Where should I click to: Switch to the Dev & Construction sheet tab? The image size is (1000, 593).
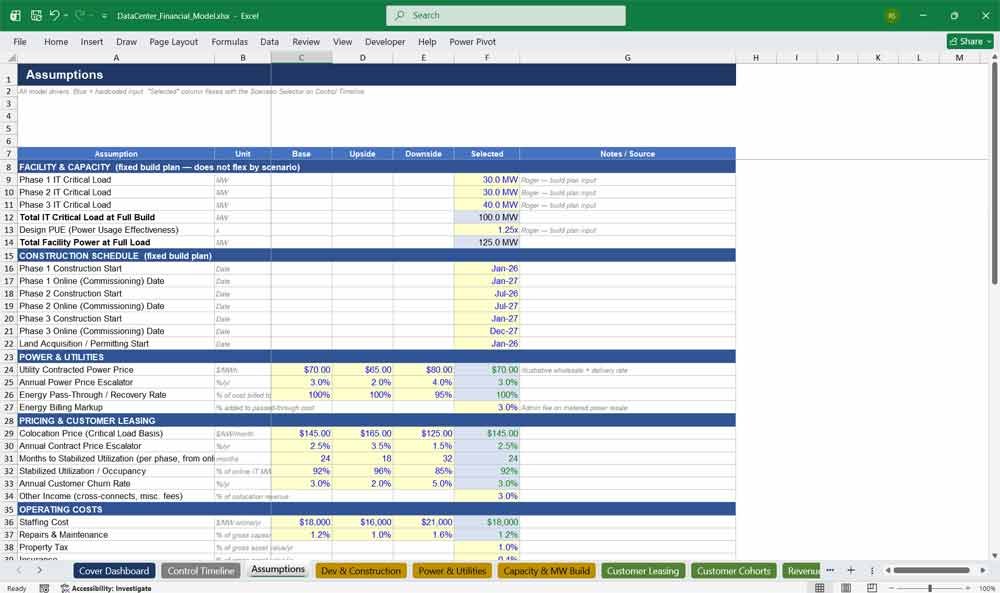tap(361, 571)
